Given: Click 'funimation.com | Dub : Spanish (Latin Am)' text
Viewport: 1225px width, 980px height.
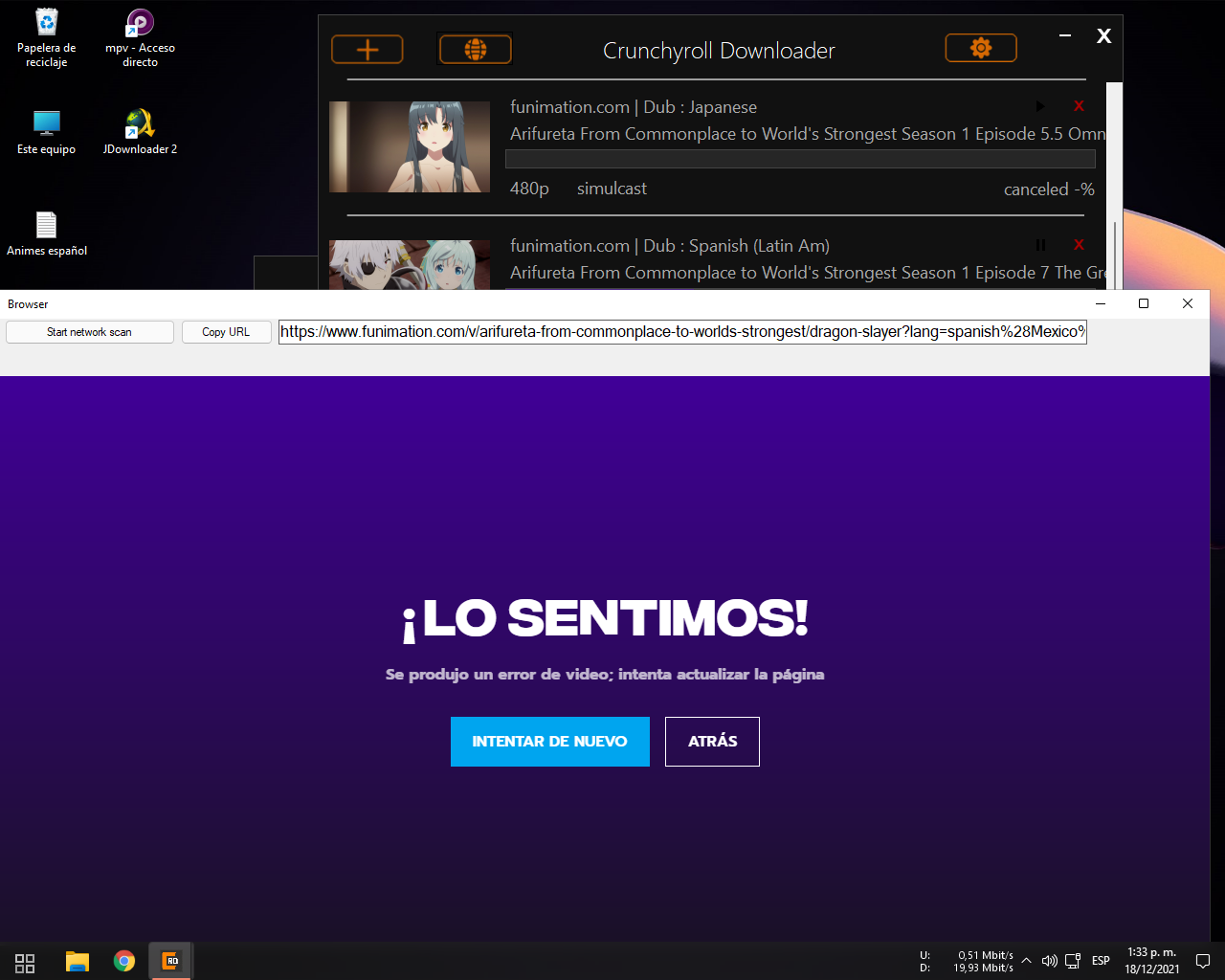Looking at the screenshot, I should coord(670,246).
